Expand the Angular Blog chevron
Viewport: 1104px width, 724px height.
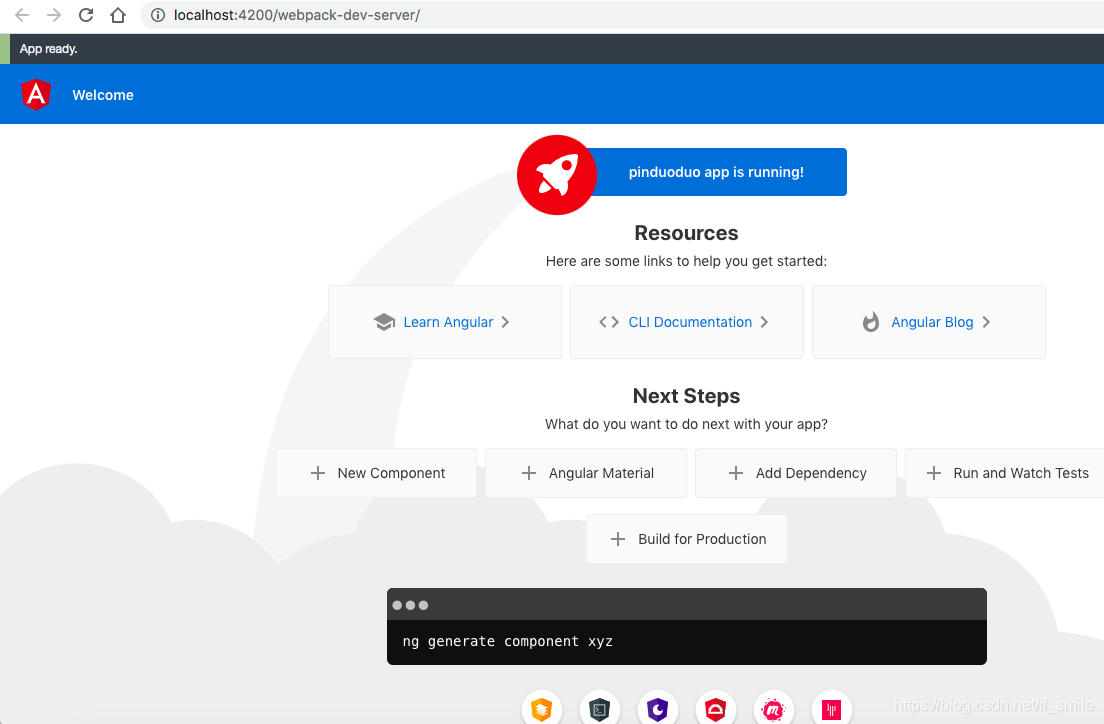[x=986, y=322]
